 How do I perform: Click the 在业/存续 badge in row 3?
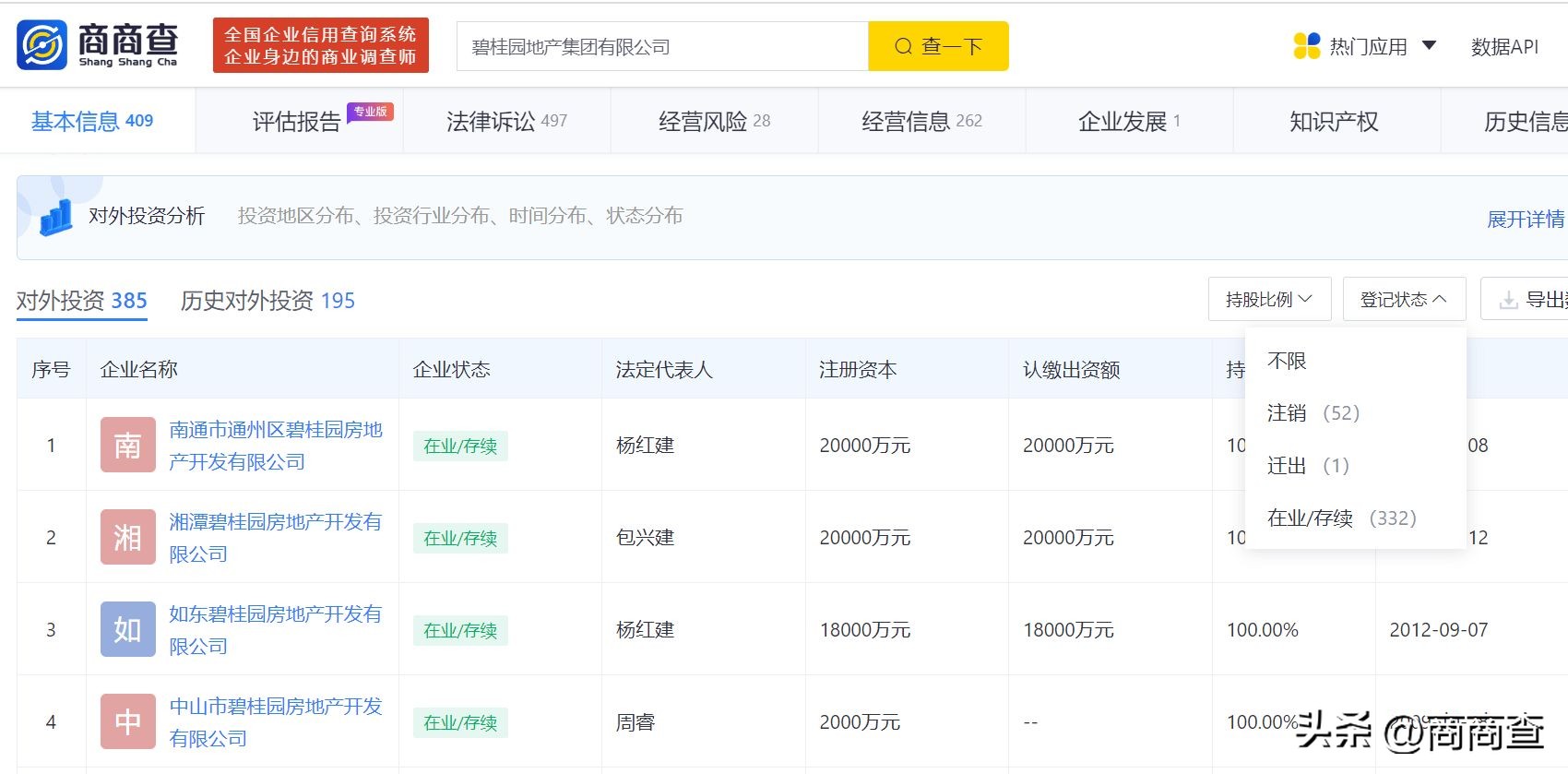pos(460,630)
